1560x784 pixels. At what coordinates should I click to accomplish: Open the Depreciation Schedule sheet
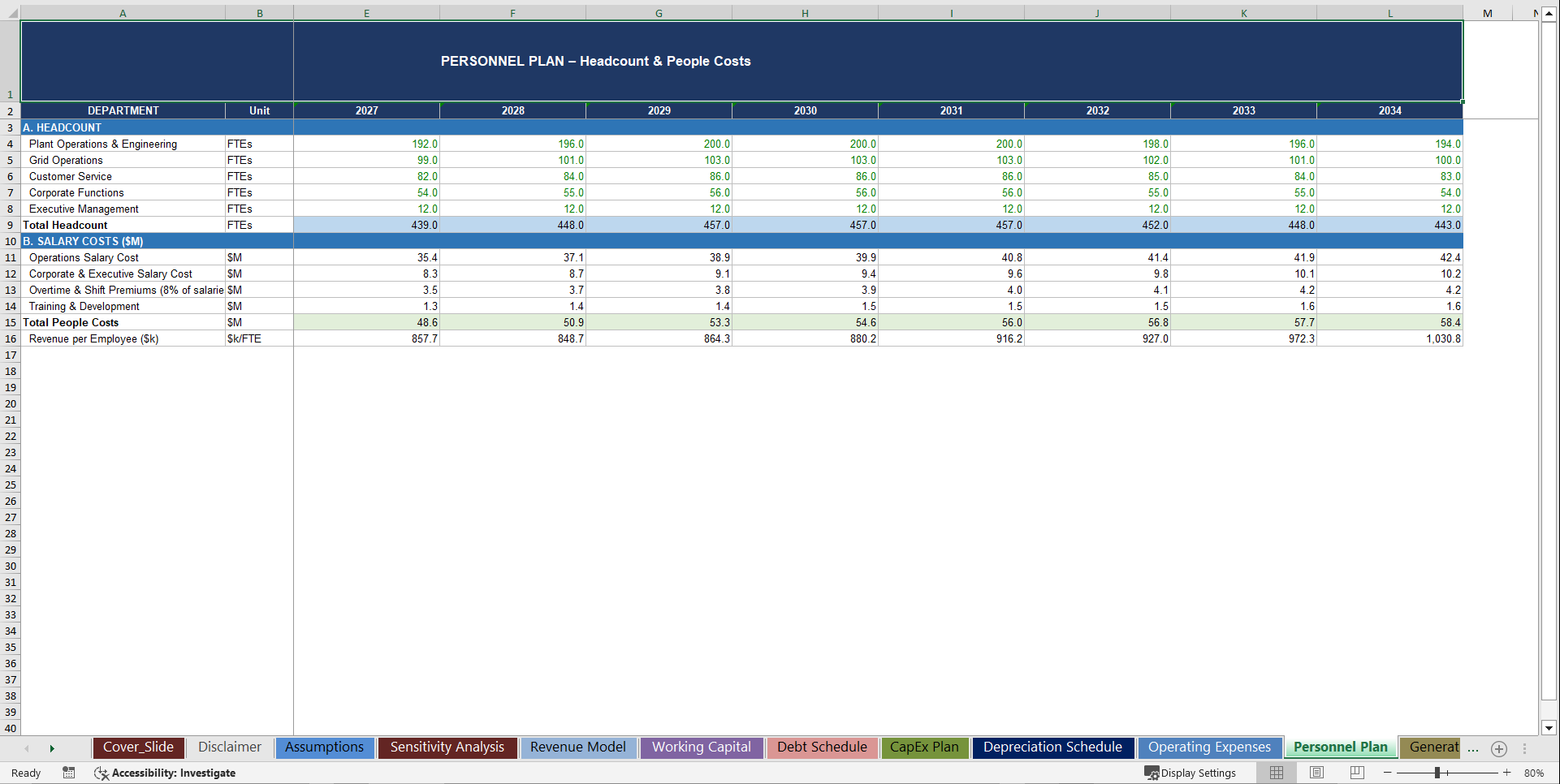click(1052, 747)
